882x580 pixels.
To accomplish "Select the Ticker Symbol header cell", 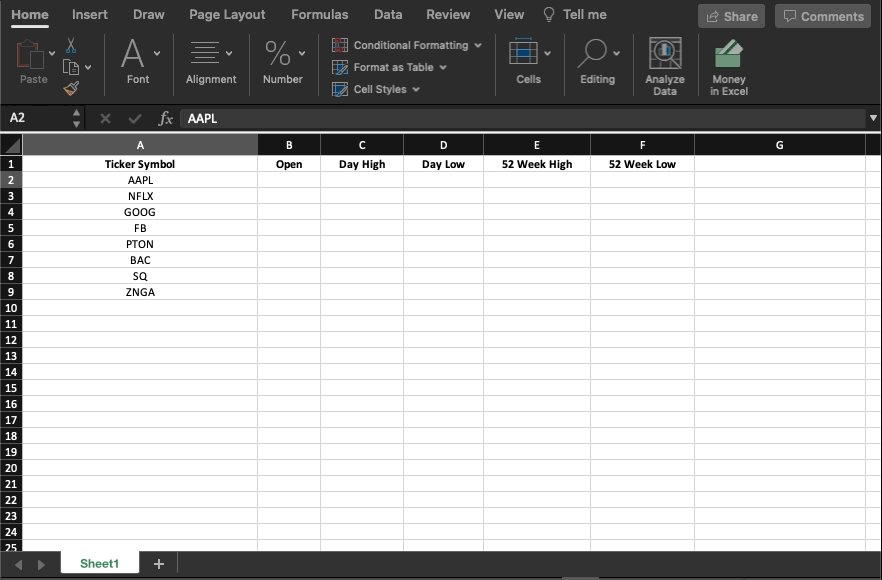I will 140,164.
